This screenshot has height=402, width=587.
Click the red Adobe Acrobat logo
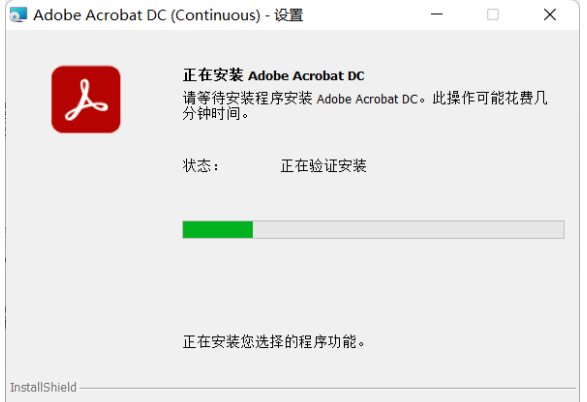(x=86, y=99)
